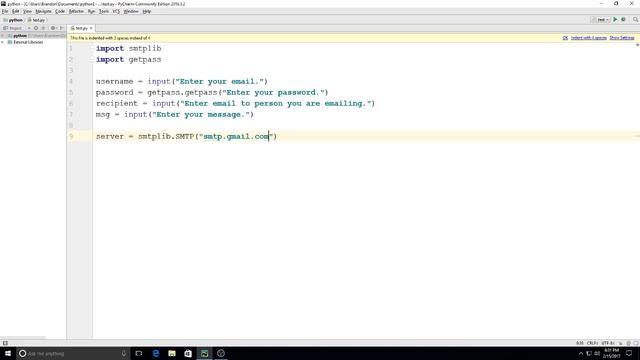
Task: Open the Edit menu
Action: coord(16,11)
